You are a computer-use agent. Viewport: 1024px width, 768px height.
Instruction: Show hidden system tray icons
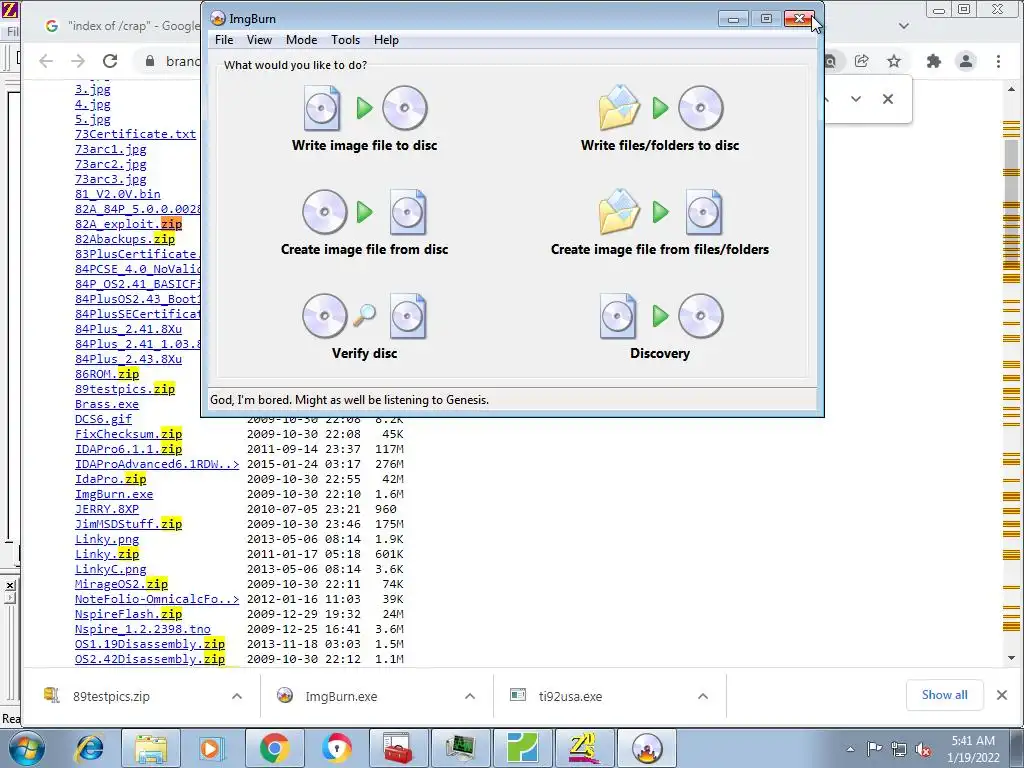[850, 749]
